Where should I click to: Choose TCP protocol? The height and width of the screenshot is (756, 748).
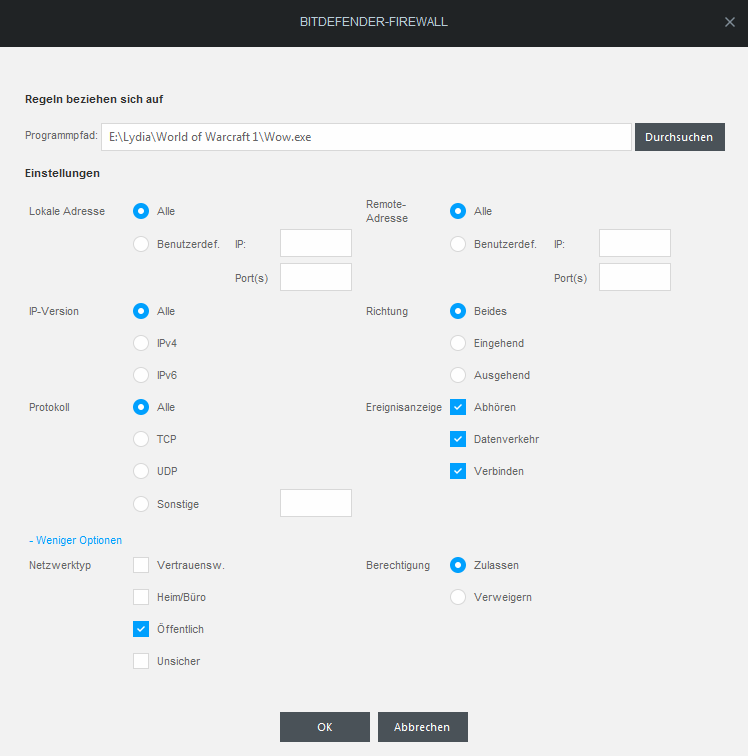[141, 439]
